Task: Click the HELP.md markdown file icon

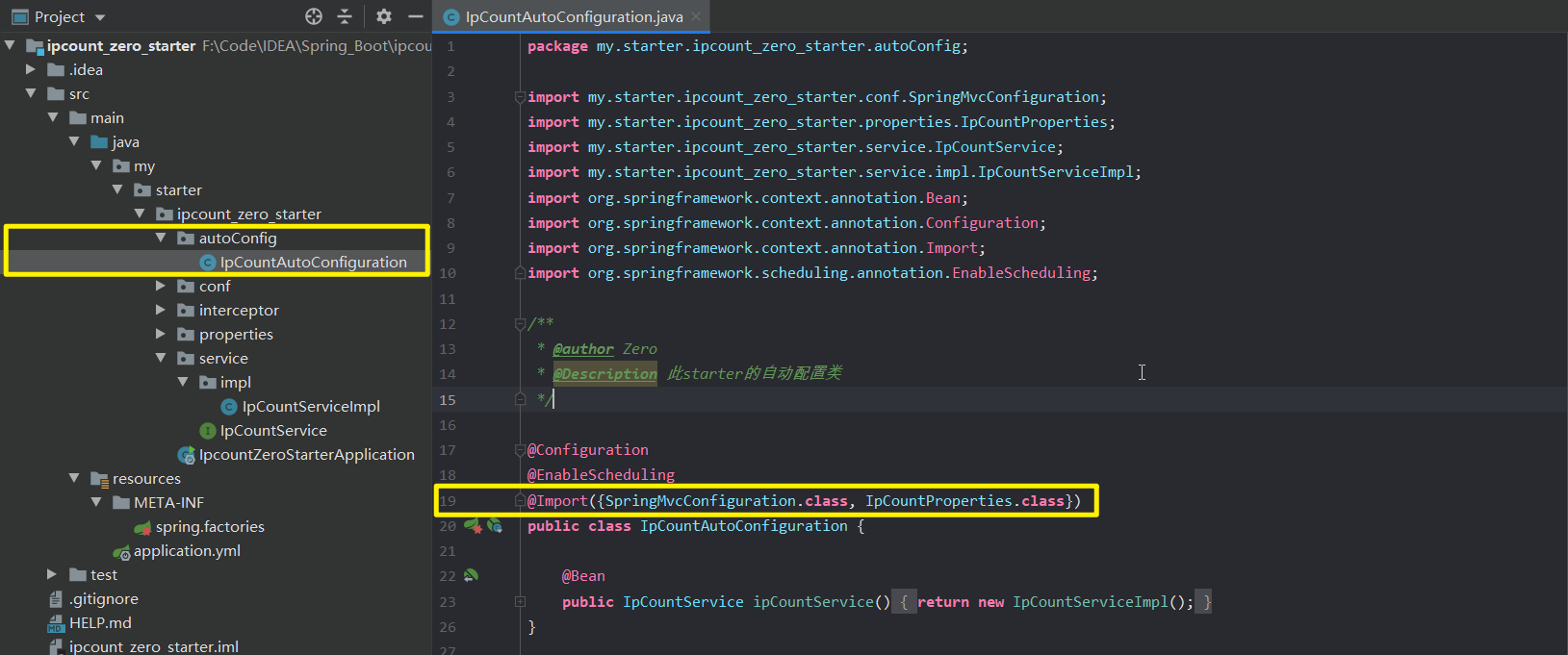Action: pos(56,623)
